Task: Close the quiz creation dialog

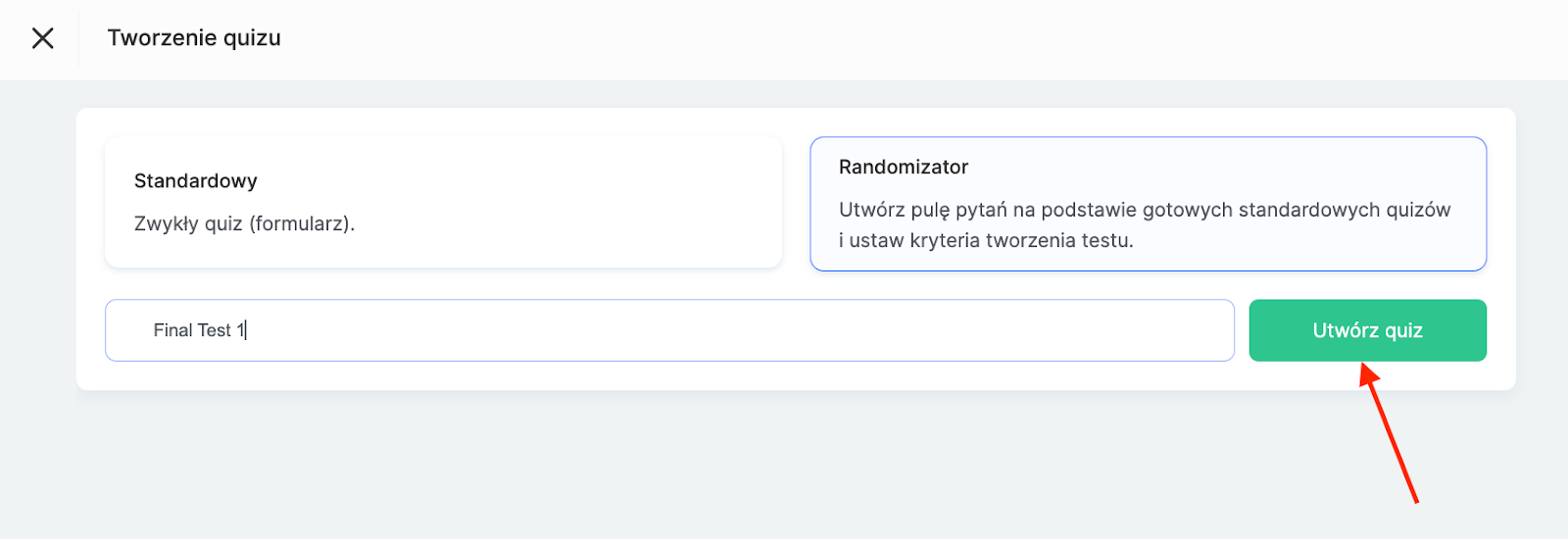Action: [42, 38]
